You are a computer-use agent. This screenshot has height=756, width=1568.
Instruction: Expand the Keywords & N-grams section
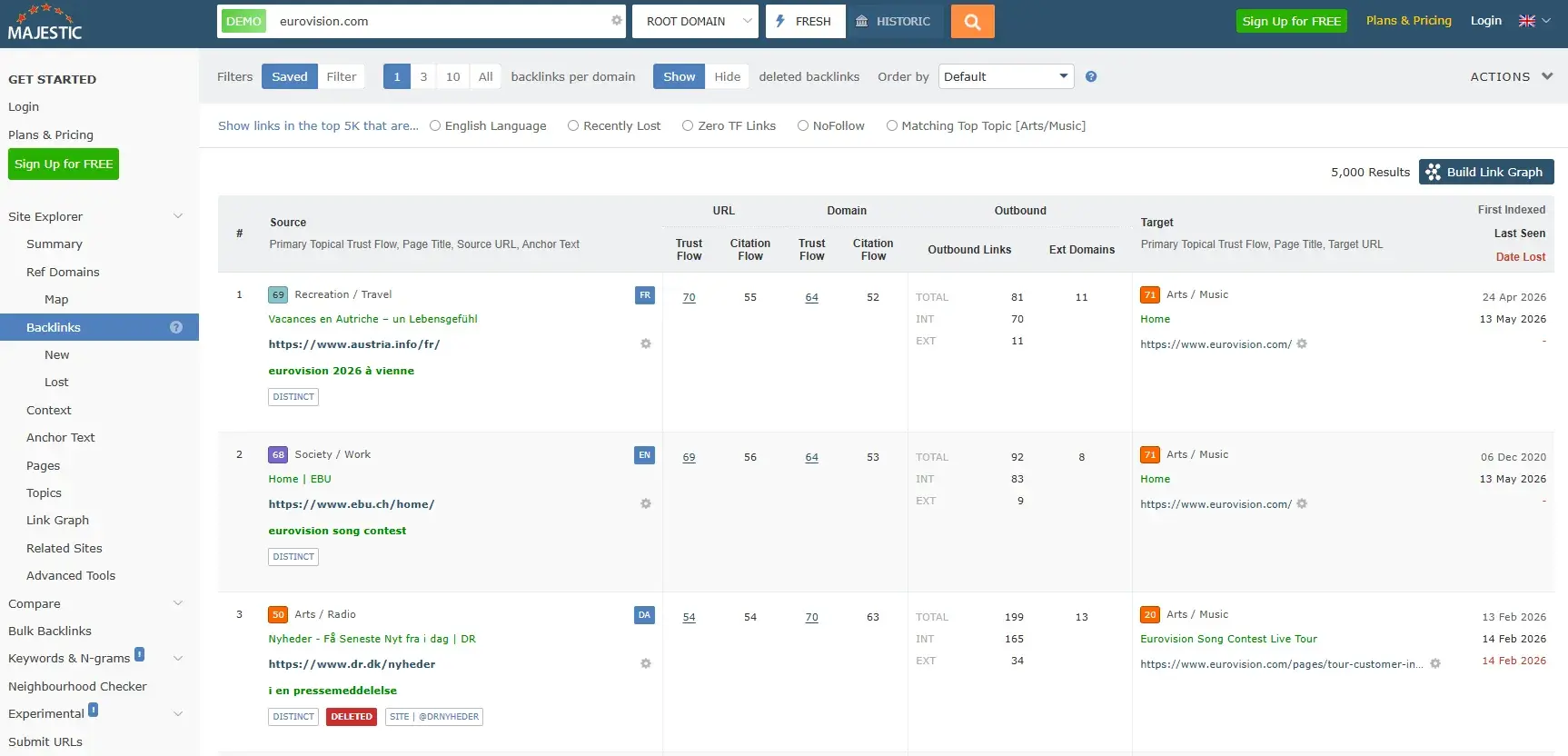[x=178, y=659]
